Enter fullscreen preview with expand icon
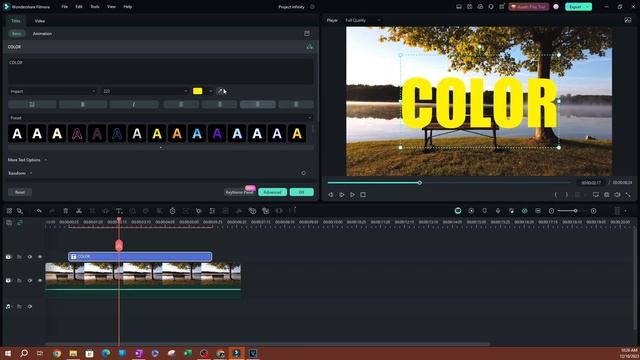The width and height of the screenshot is (640, 360). pos(628,195)
